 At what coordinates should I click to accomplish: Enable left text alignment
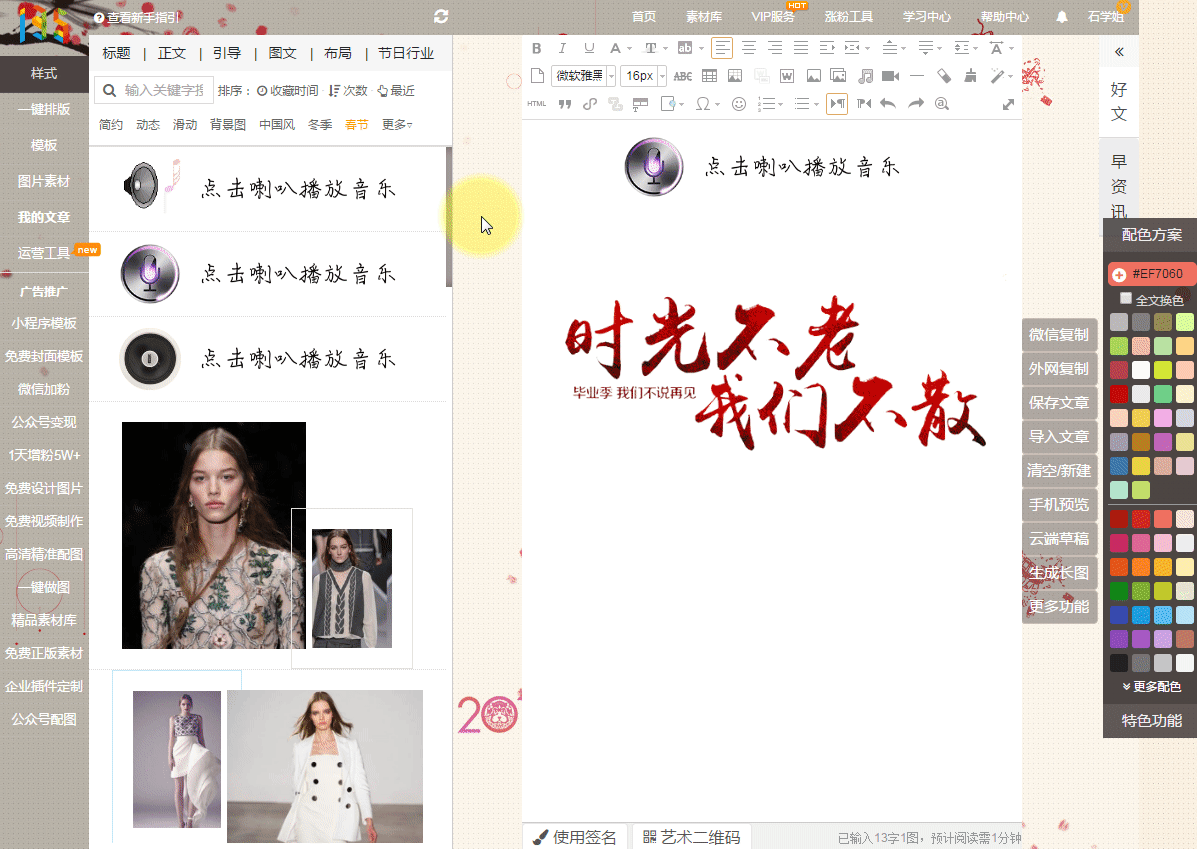coord(722,48)
